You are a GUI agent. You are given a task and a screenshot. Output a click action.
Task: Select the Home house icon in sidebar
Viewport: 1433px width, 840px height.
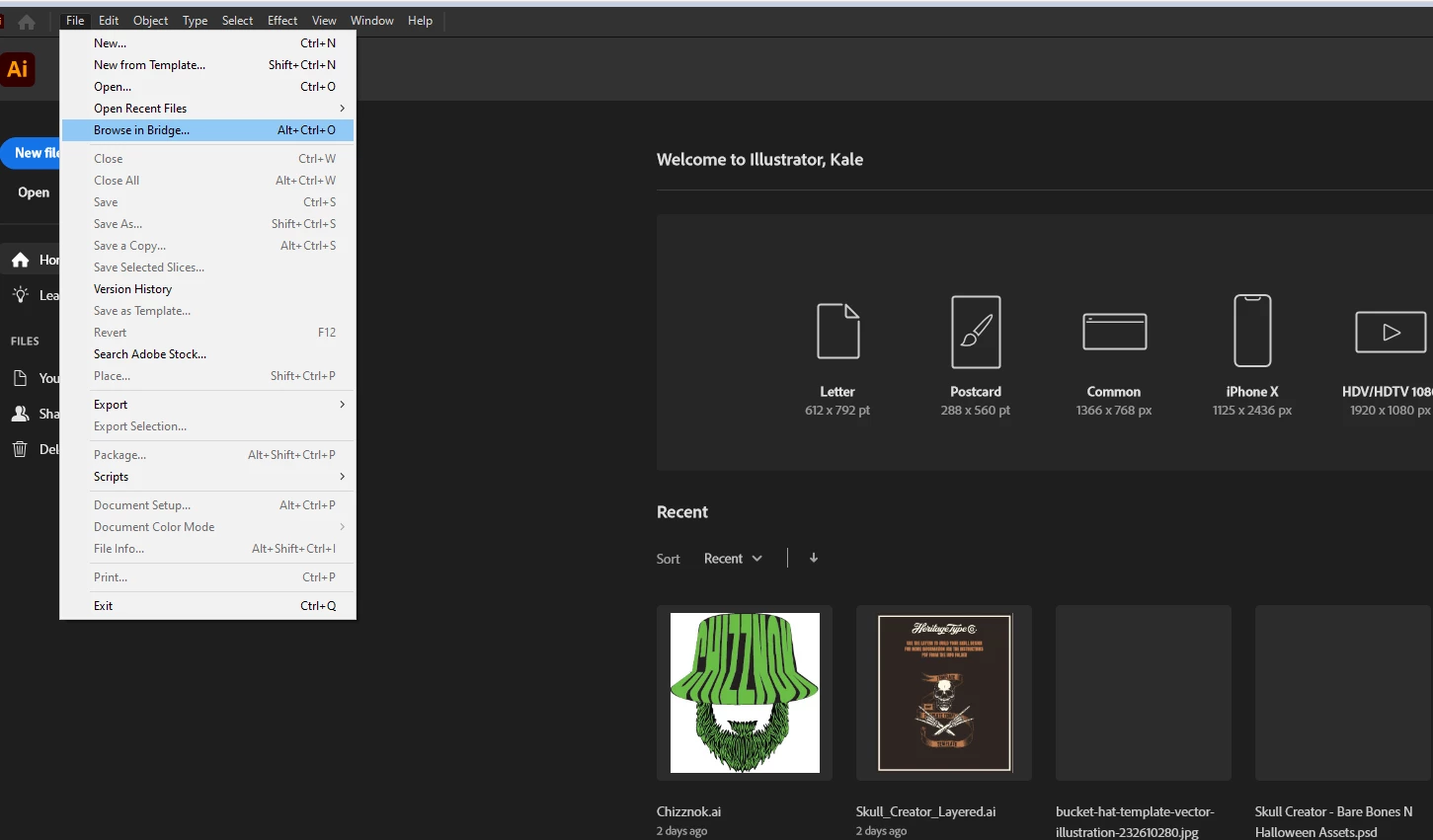coord(20,260)
